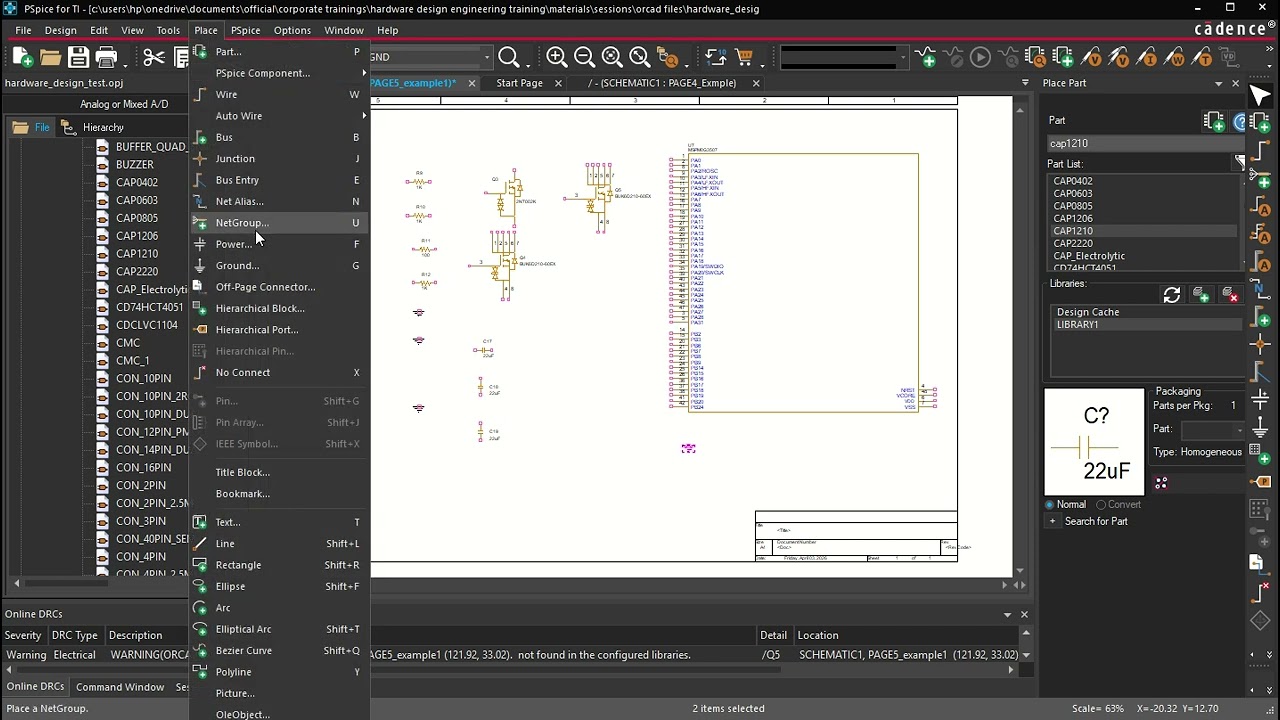Viewport: 1280px width, 720px height.
Task: Click the capacitor symbol preview thumbnail
Action: [1094, 442]
